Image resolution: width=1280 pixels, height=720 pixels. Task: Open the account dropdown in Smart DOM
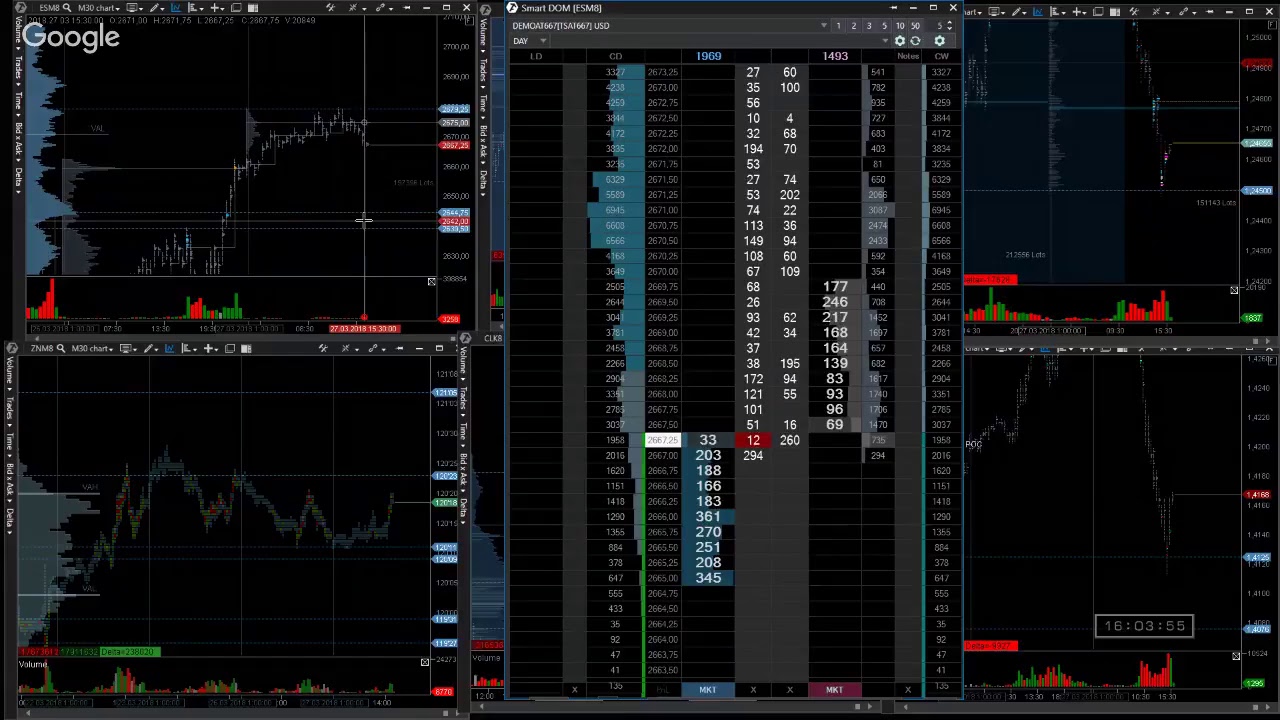824,26
